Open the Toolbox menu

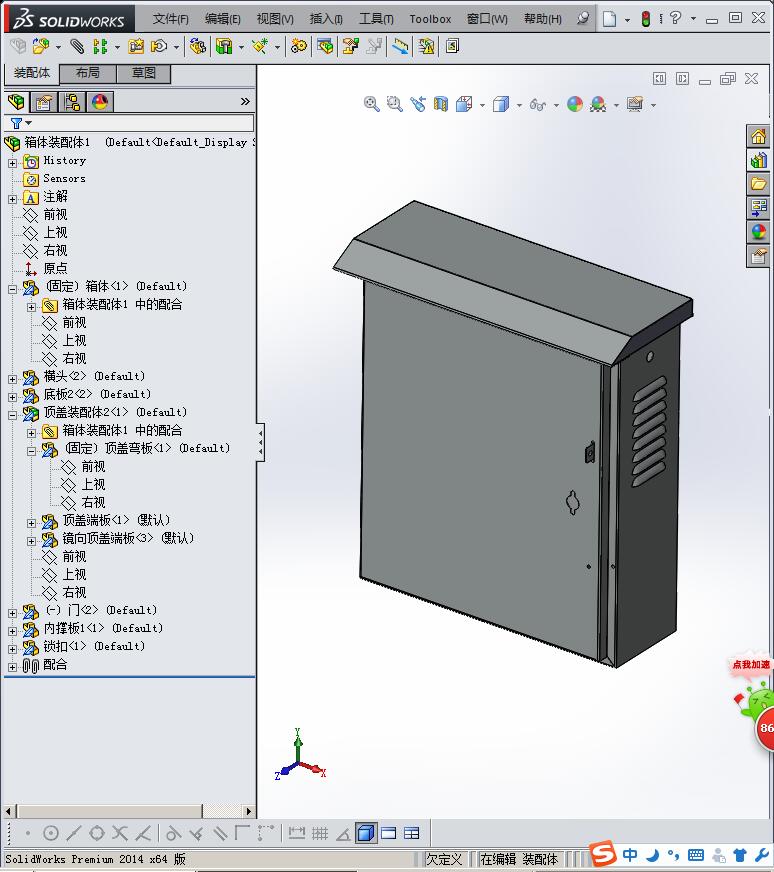pos(430,19)
